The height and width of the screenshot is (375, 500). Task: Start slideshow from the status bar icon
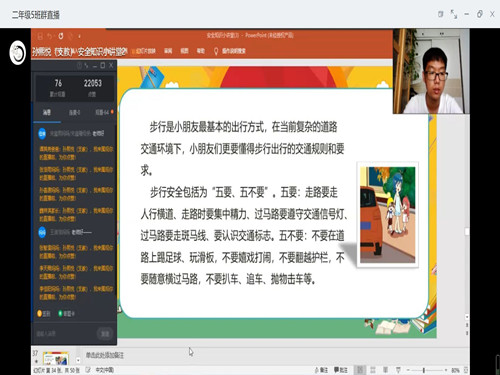pyautogui.click(x=398, y=370)
